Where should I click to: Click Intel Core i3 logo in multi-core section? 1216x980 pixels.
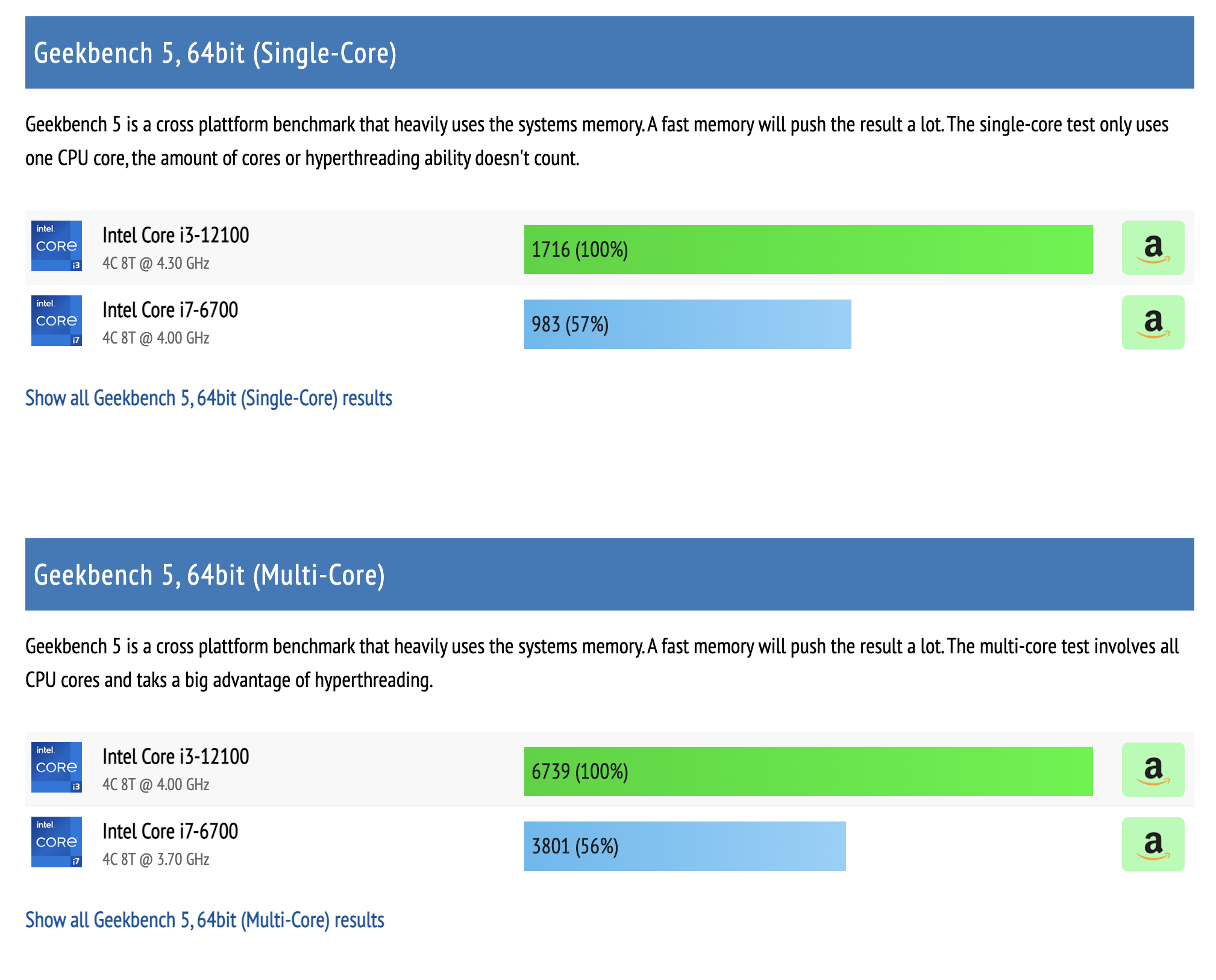[x=57, y=767]
